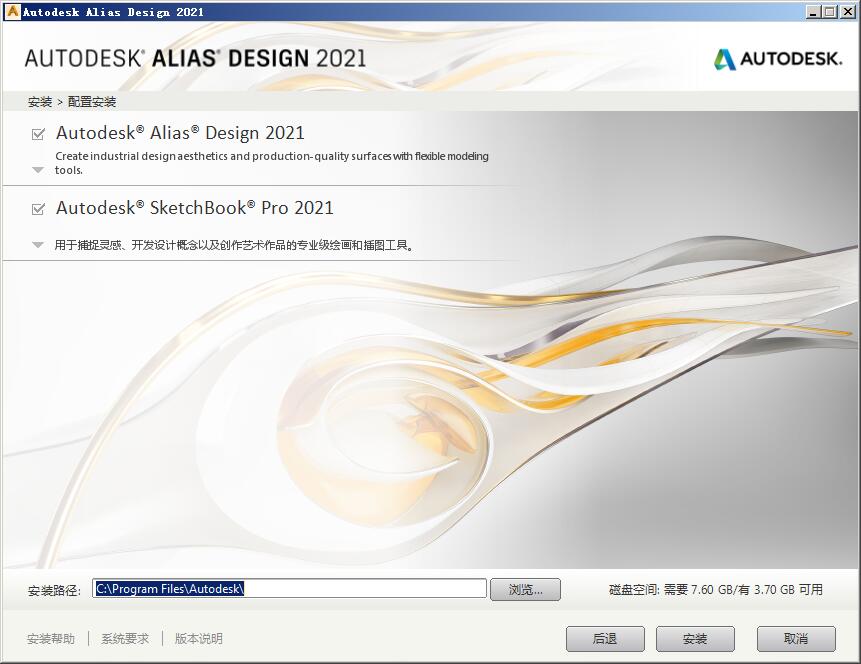
Task: Minimize the installer window
Action: (814, 12)
